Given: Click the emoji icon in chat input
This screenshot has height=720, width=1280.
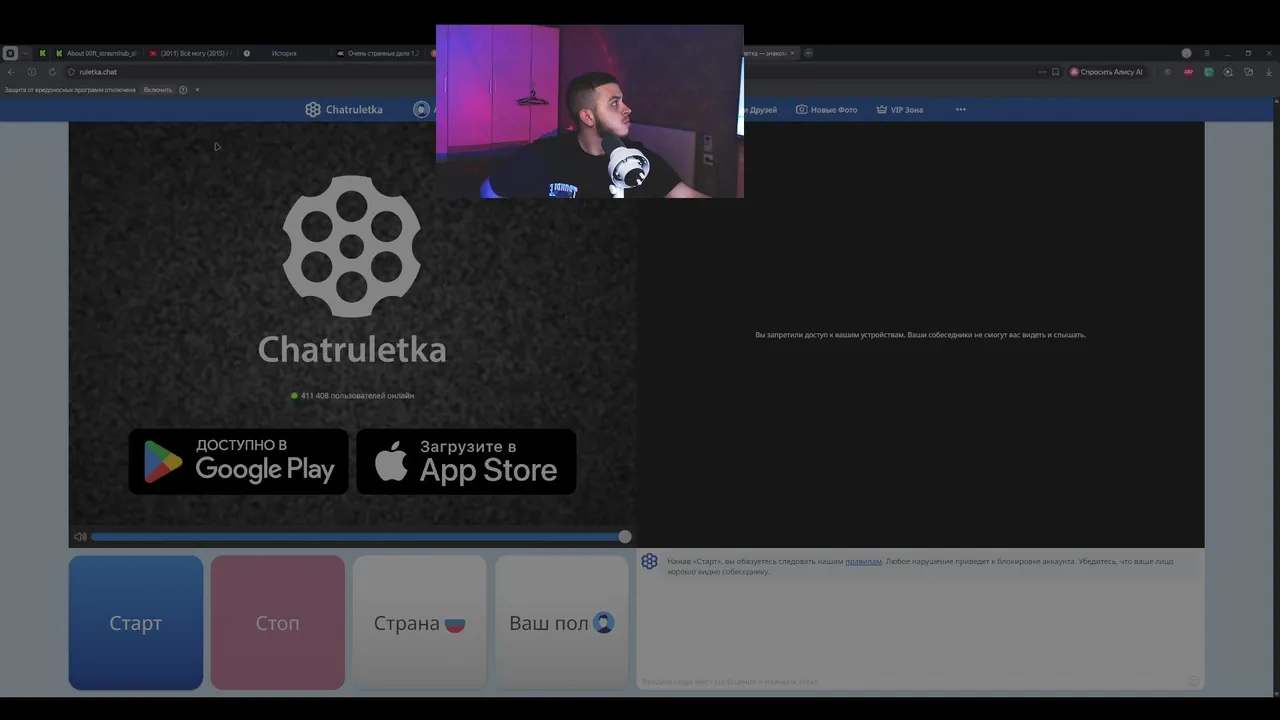Looking at the screenshot, I should click(x=1193, y=682).
